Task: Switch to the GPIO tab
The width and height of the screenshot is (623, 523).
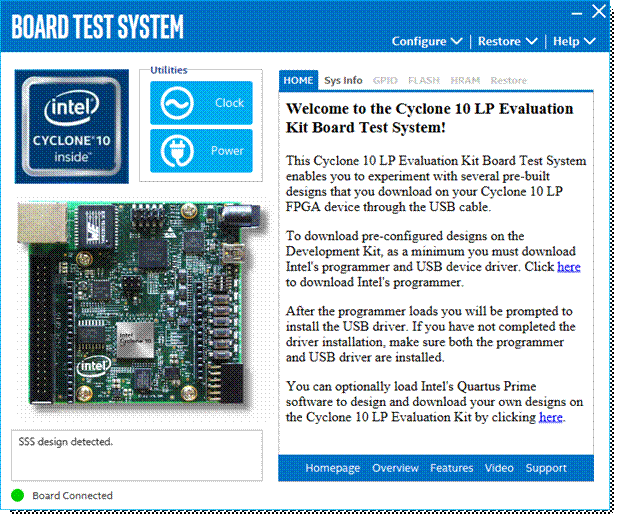Action: 385,81
